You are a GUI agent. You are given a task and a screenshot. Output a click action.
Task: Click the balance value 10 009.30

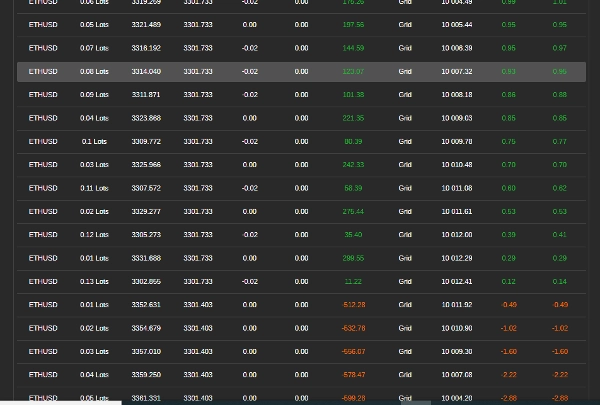tap(456, 351)
